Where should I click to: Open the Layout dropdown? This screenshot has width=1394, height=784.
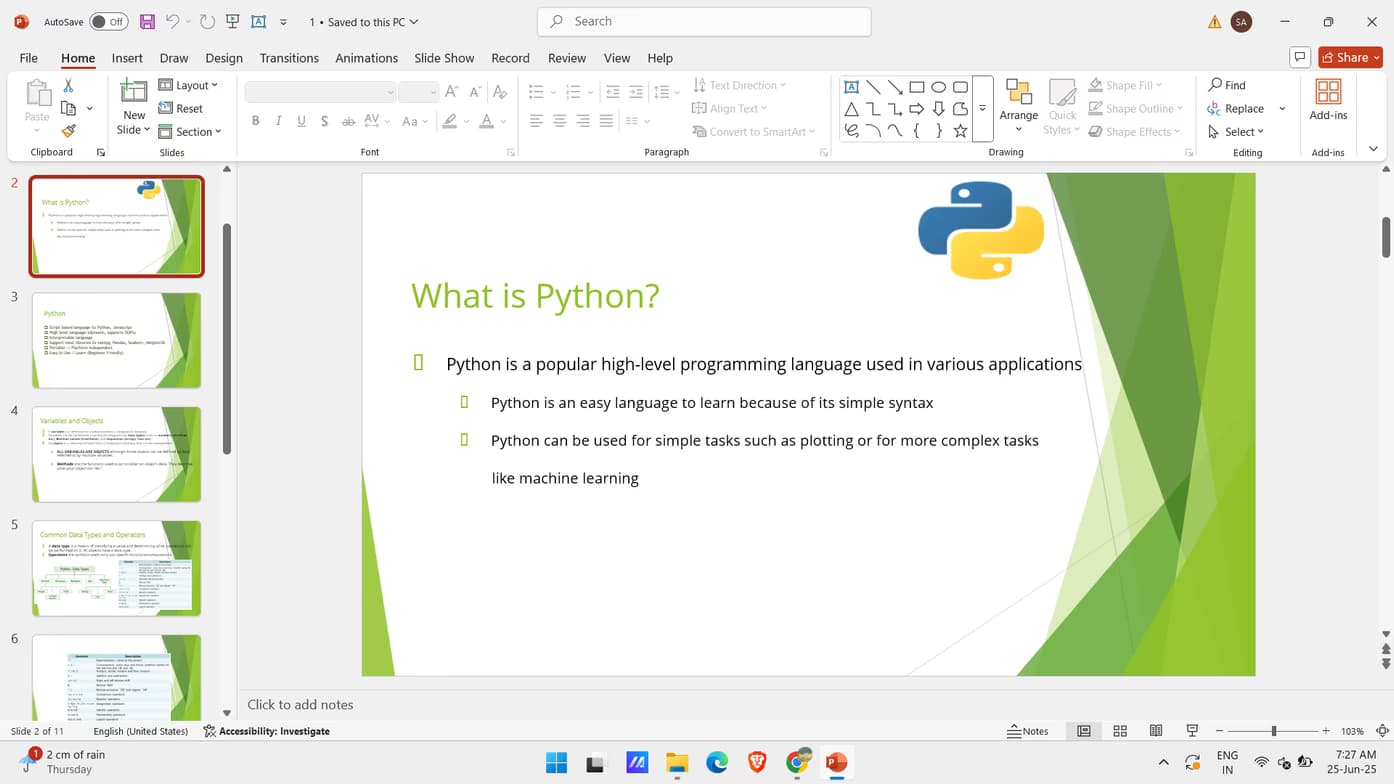190,85
